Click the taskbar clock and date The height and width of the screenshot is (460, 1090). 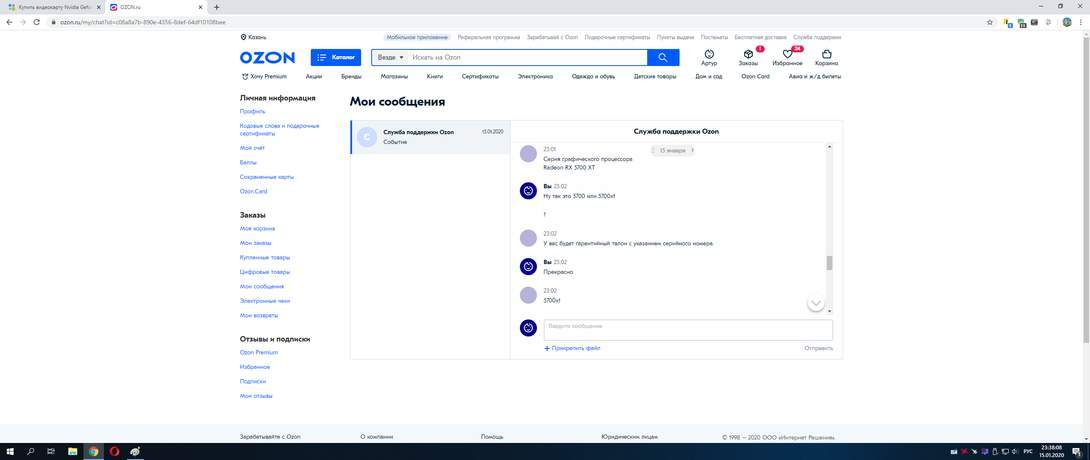[1050, 452]
